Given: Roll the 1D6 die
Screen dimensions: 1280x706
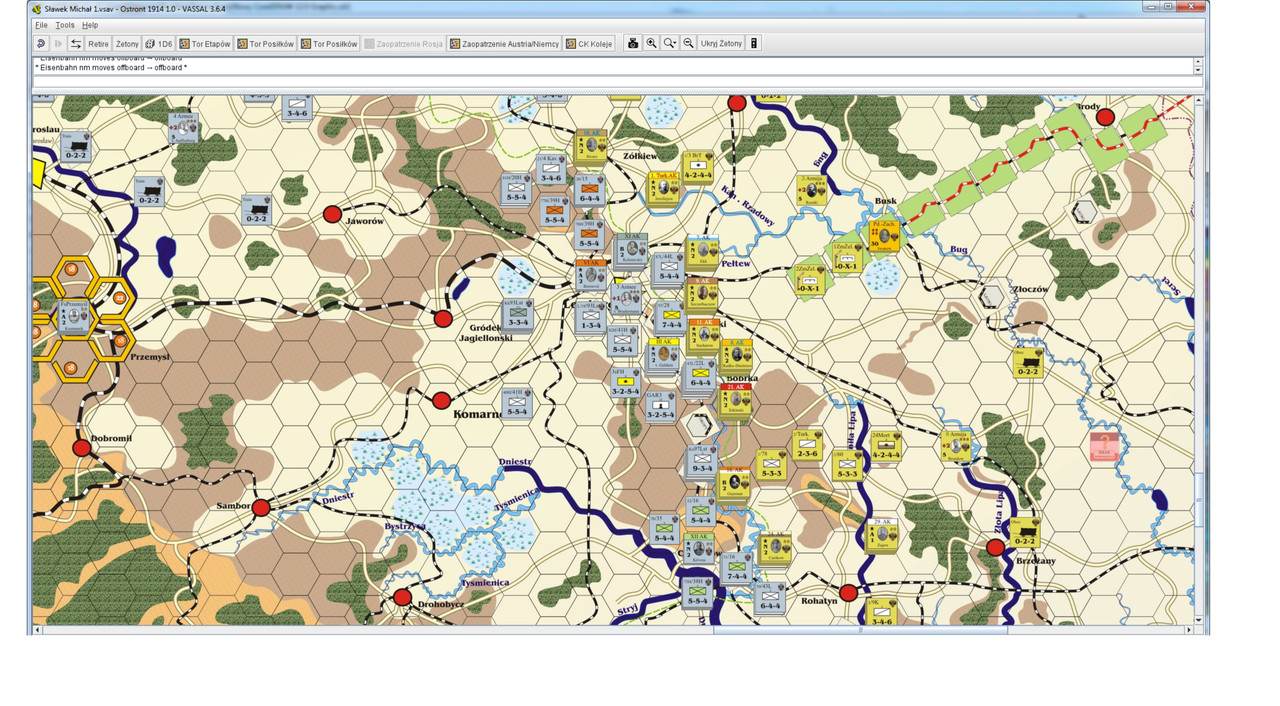Looking at the screenshot, I should pos(159,44).
